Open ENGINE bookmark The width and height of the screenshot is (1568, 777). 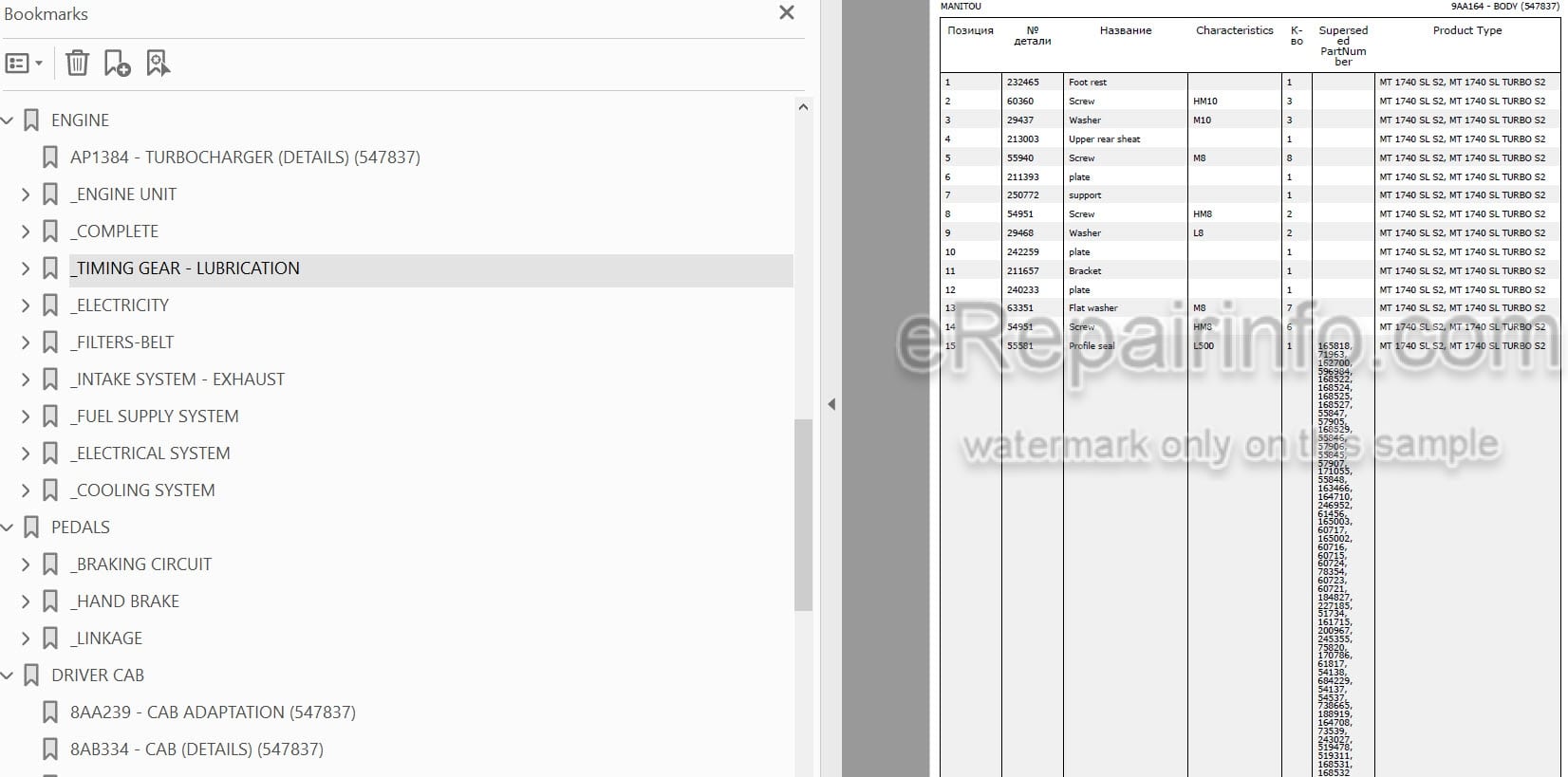(80, 120)
